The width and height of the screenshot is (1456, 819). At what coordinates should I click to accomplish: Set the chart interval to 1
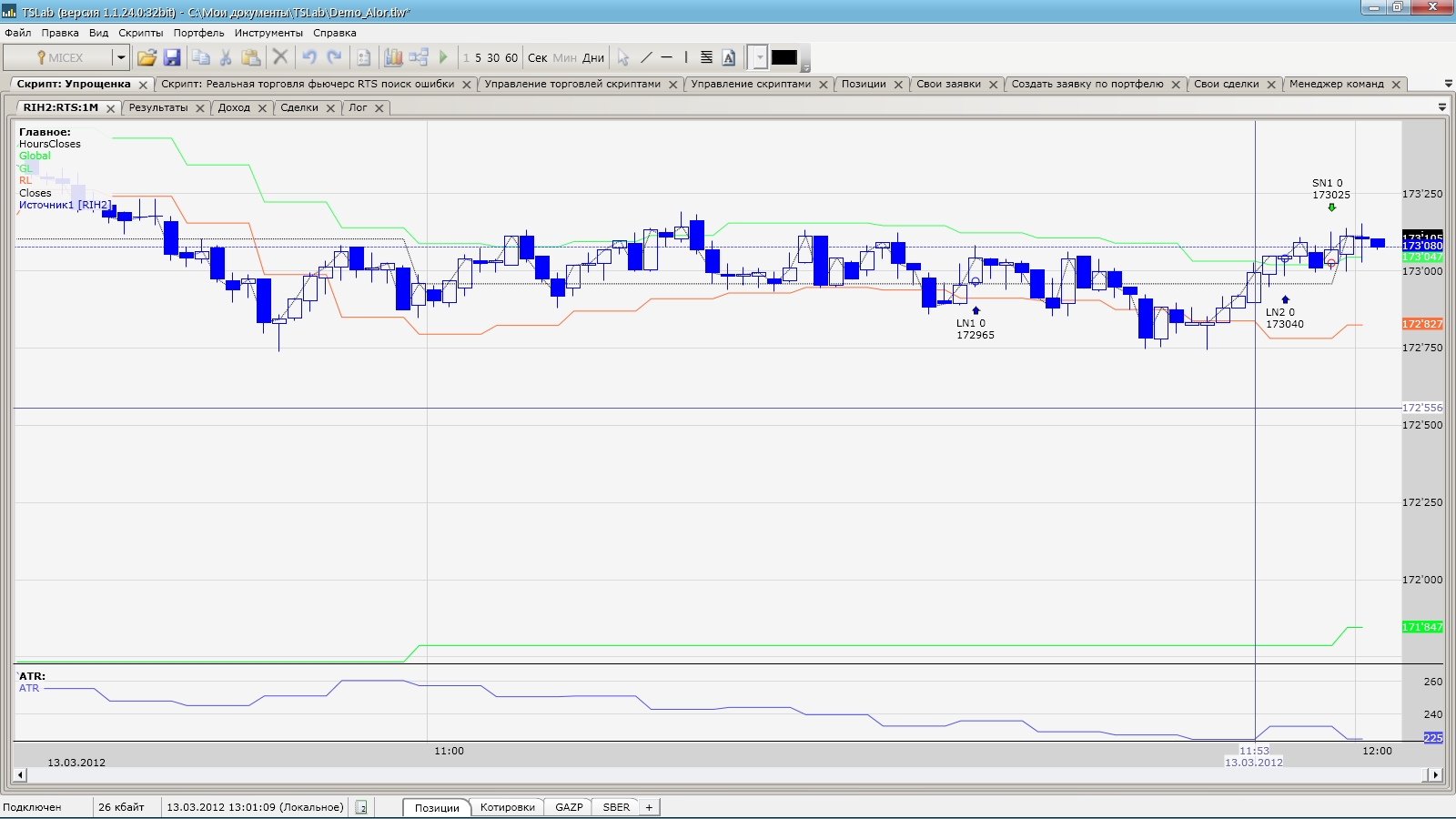[466, 57]
